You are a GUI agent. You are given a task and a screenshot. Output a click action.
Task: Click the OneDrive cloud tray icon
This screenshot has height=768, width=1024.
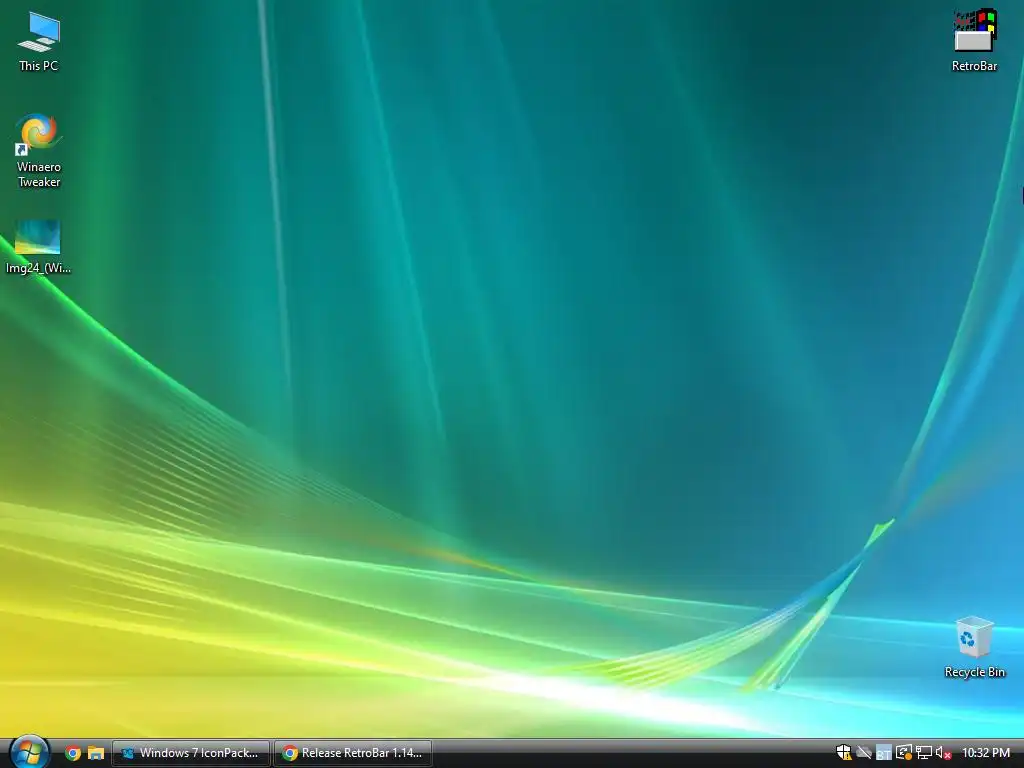click(864, 753)
